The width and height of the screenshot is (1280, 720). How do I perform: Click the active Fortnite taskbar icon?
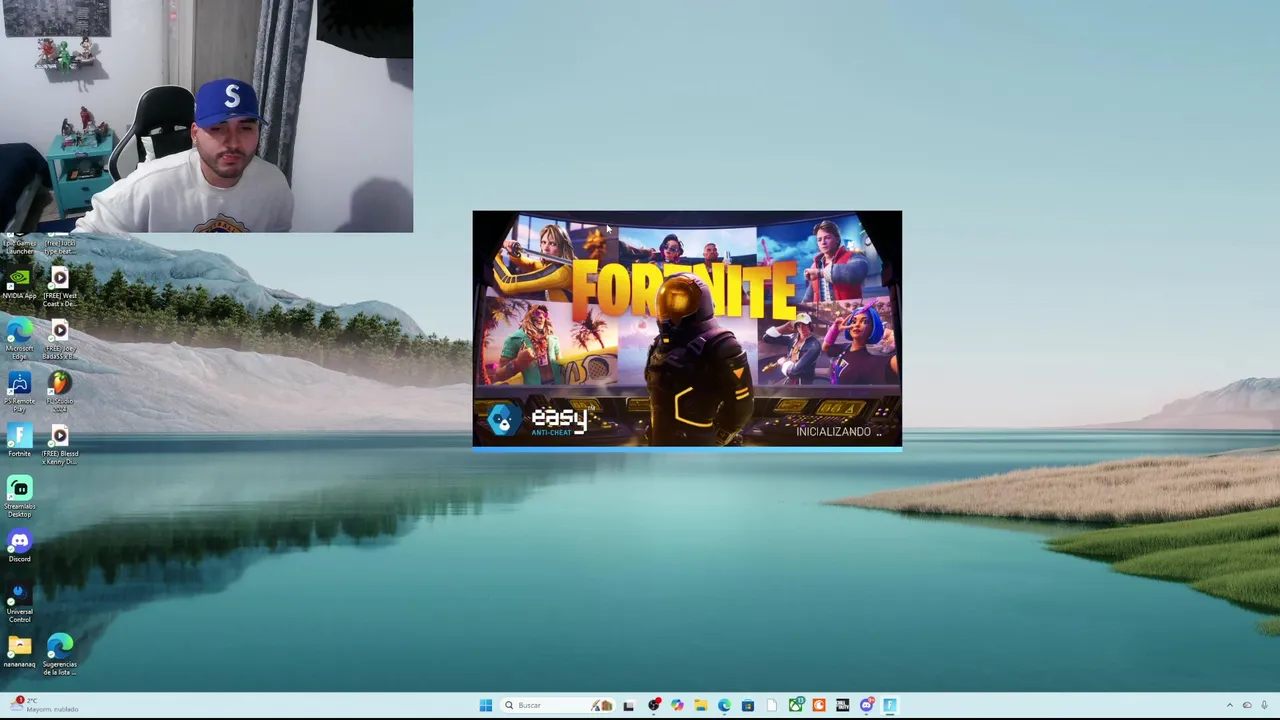890,705
